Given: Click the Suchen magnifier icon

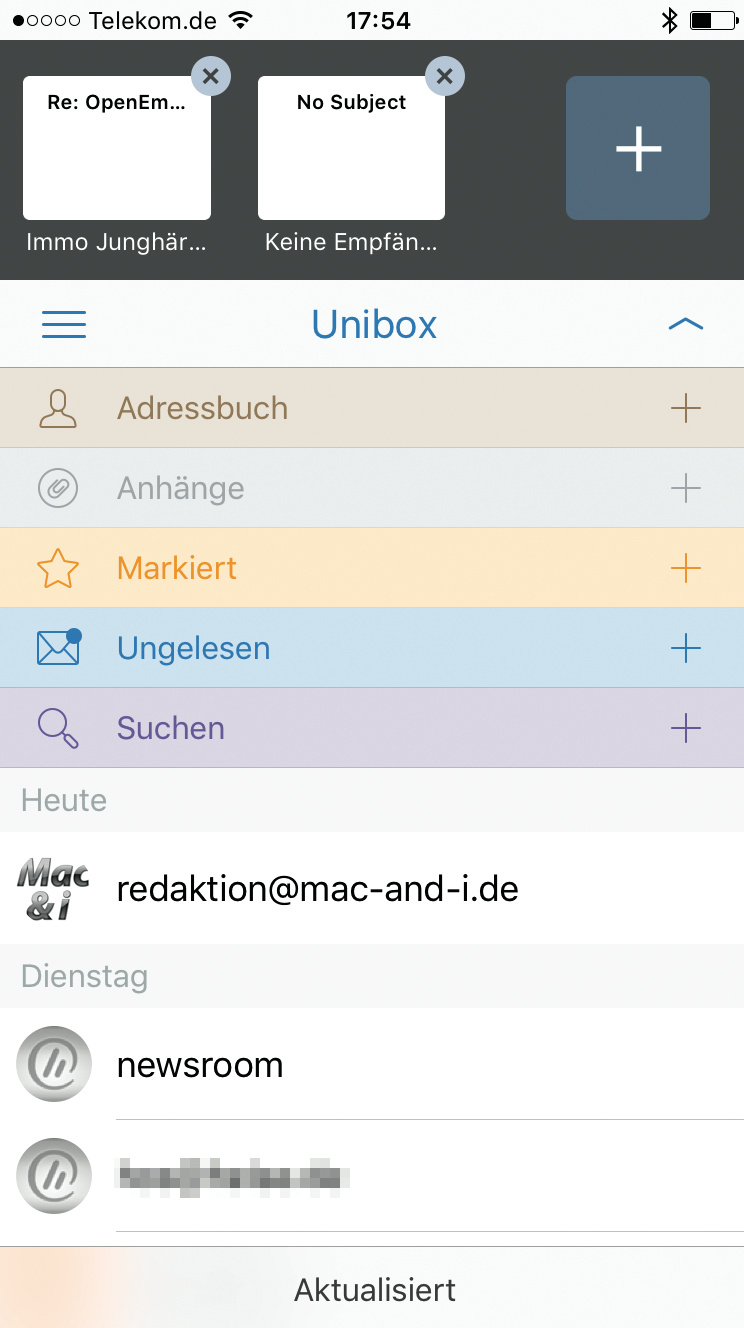Looking at the screenshot, I should (x=58, y=728).
